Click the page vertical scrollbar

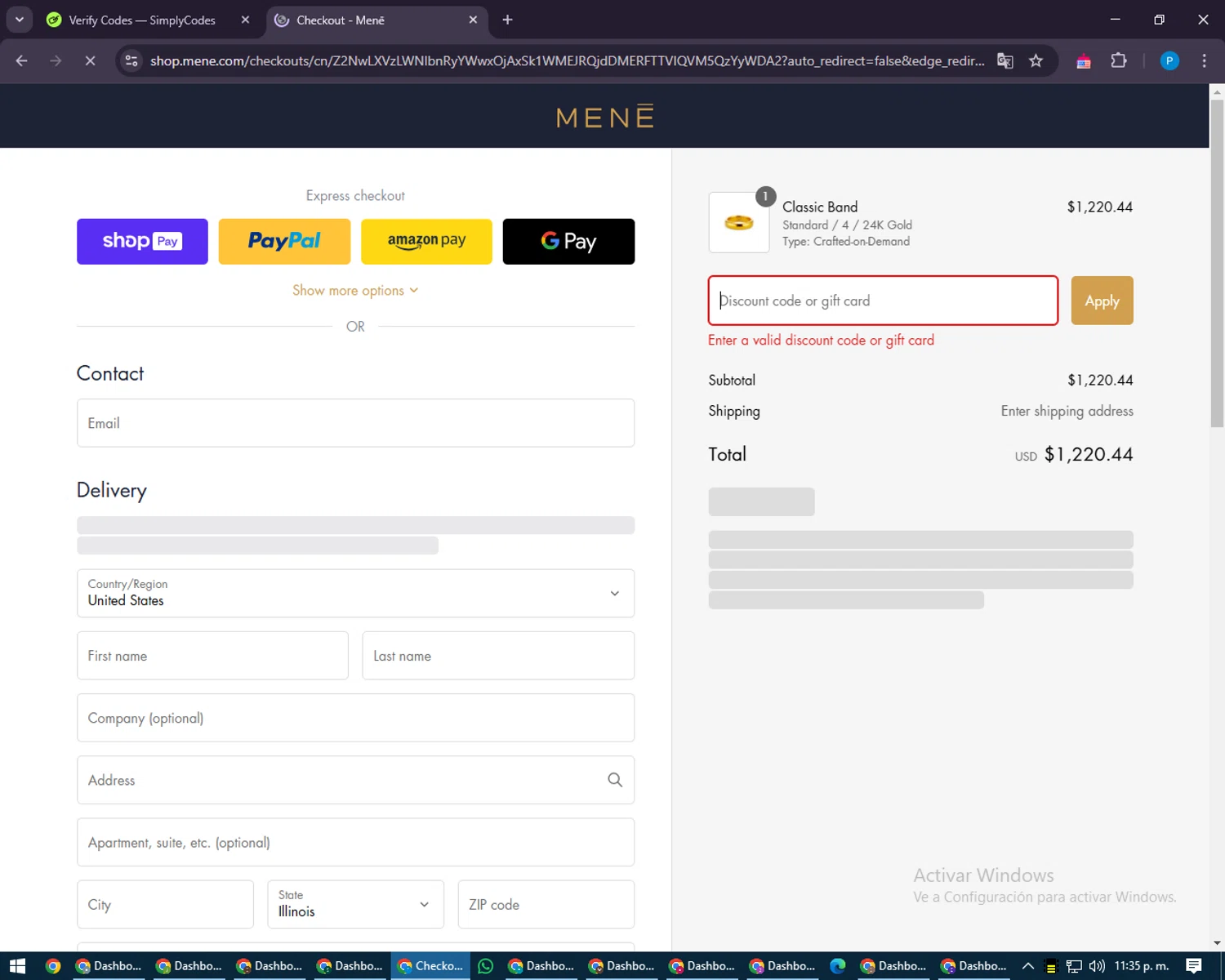(1217, 263)
